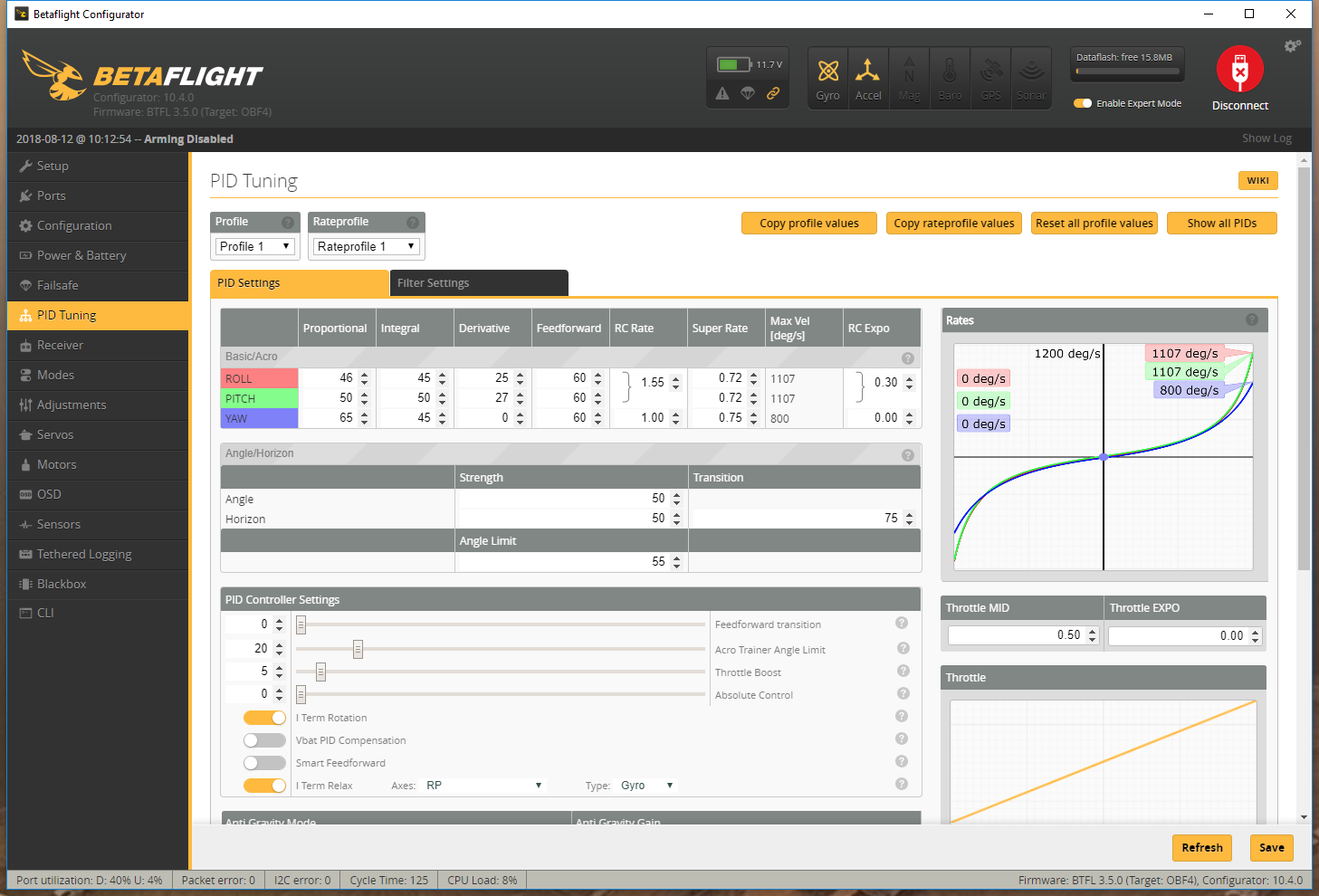Click the Save button

point(1271,848)
